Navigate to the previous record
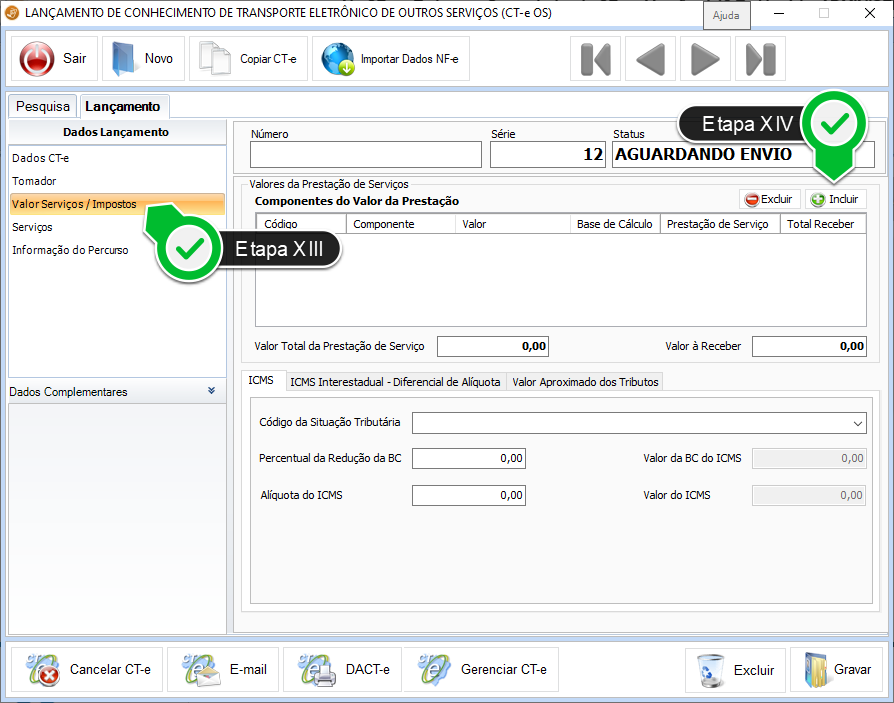 [x=650, y=60]
